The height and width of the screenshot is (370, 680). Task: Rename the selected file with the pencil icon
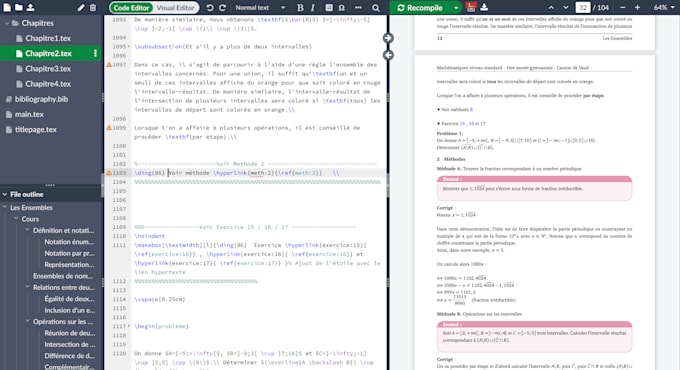(81, 7)
